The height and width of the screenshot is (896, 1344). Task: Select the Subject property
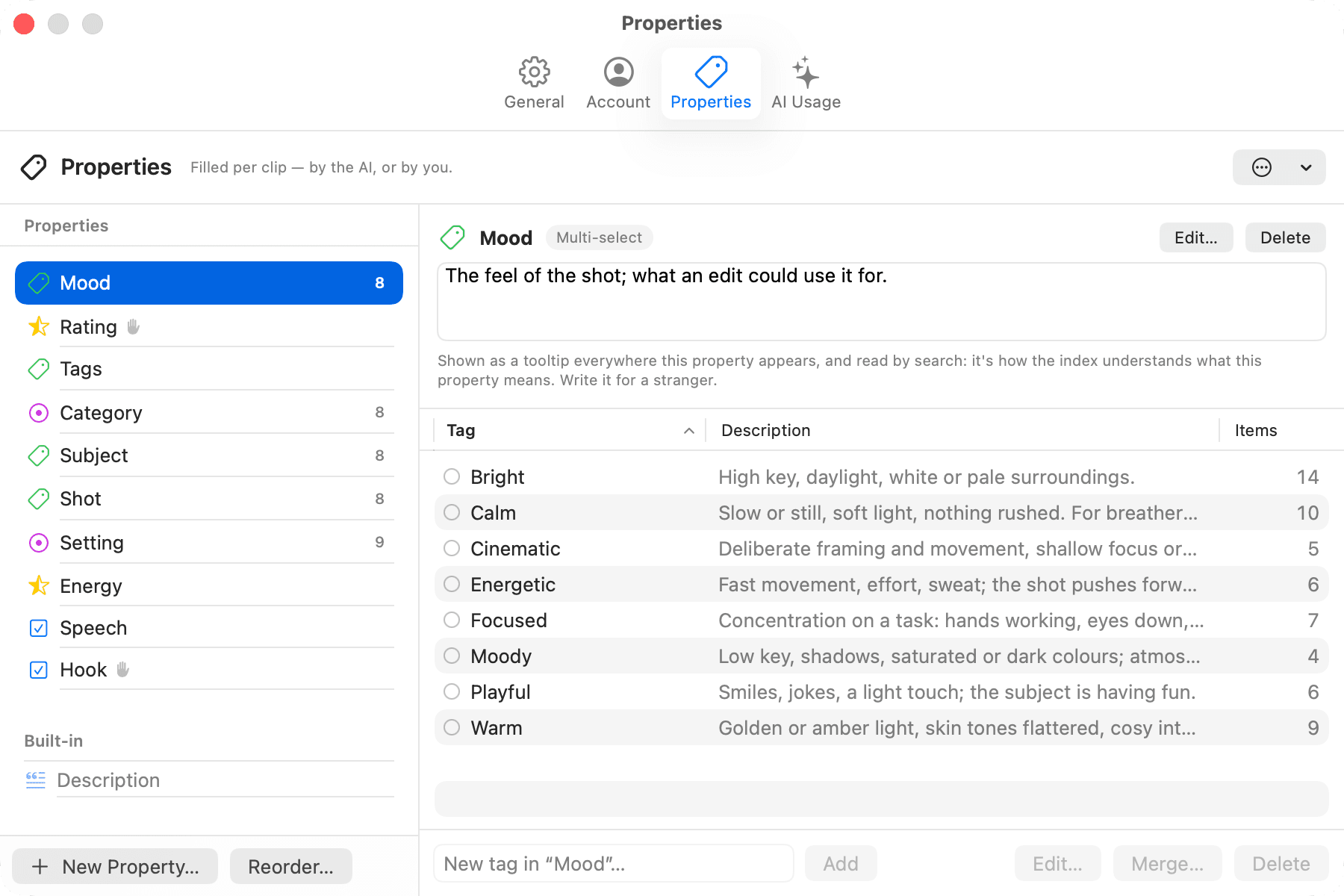pos(209,455)
